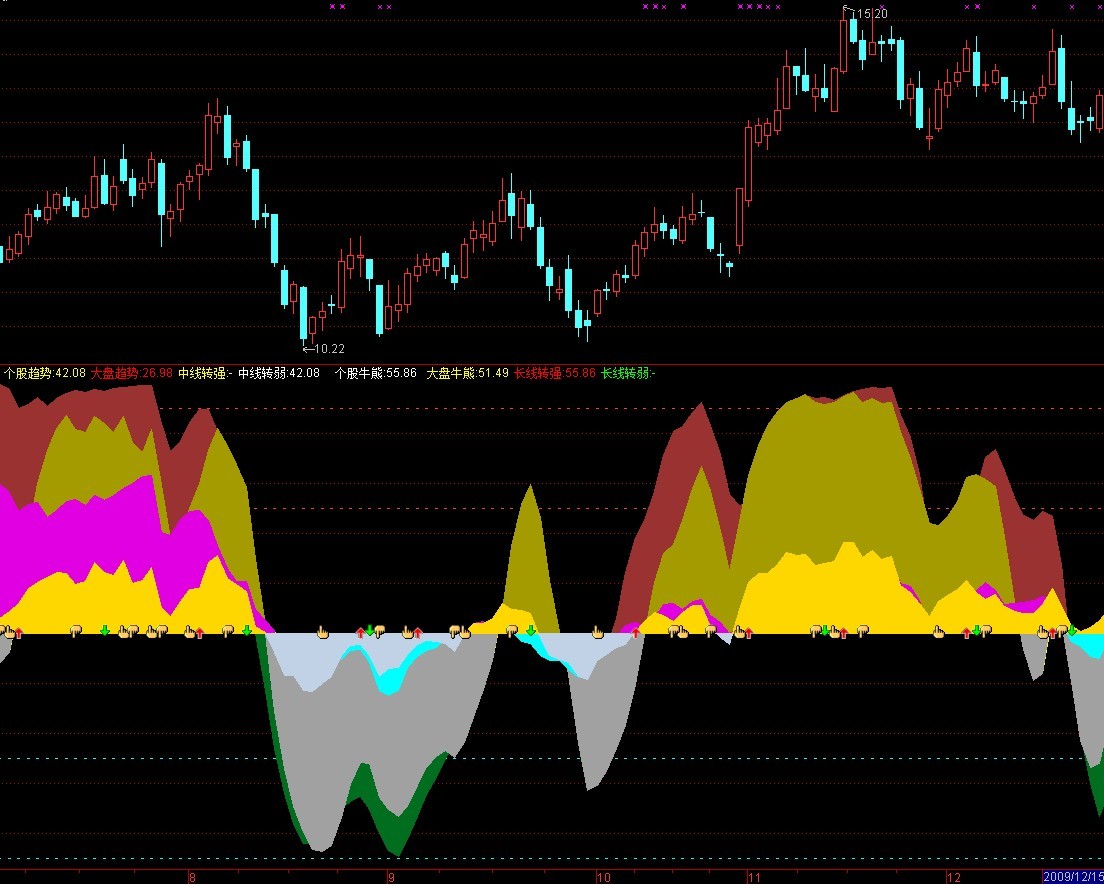This screenshot has width=1104, height=884.
Task: Click the highest candlestick marked 15.20
Action: (844, 44)
